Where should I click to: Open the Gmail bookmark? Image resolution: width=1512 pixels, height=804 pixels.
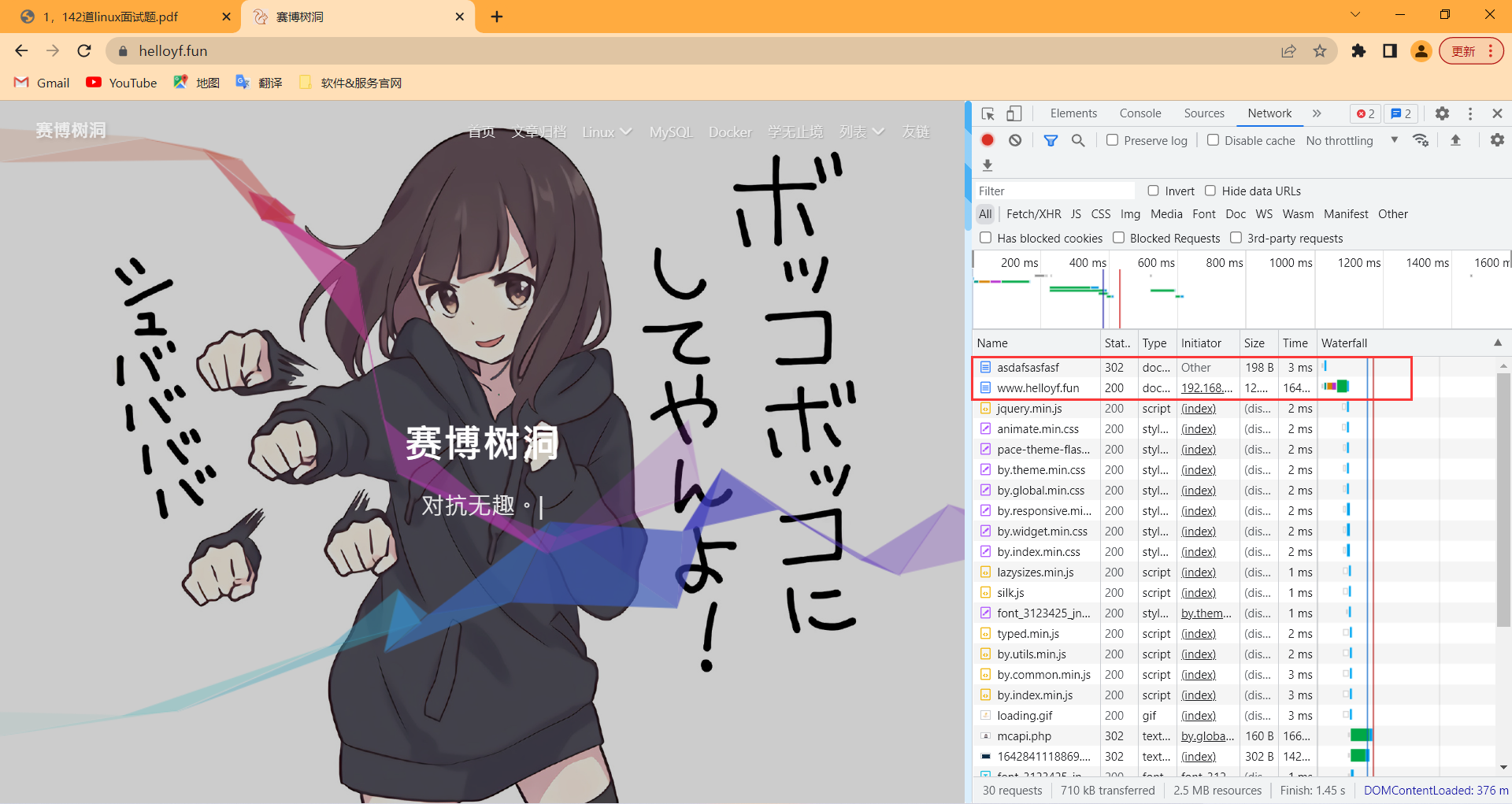[x=43, y=83]
